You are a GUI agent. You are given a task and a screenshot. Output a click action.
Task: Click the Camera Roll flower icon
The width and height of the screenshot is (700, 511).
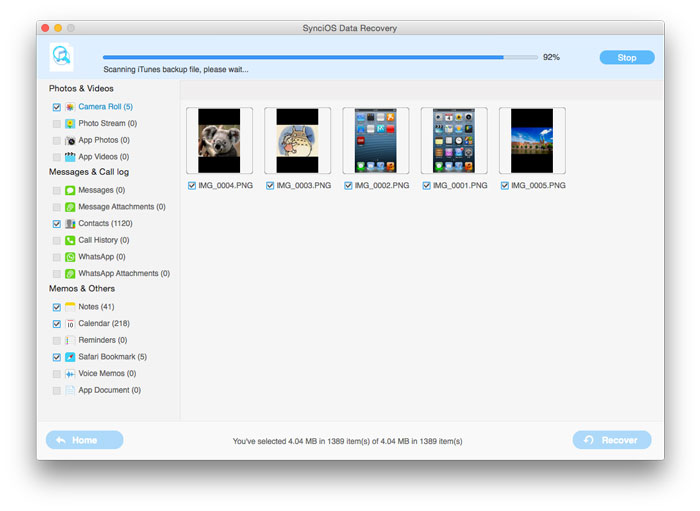click(x=70, y=107)
